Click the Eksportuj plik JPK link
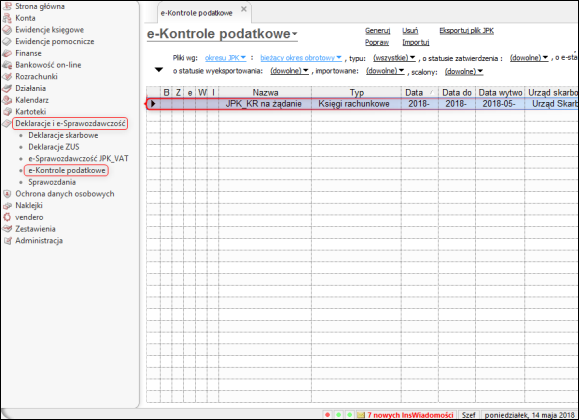The width and height of the screenshot is (579, 420). pyautogui.click(x=466, y=31)
